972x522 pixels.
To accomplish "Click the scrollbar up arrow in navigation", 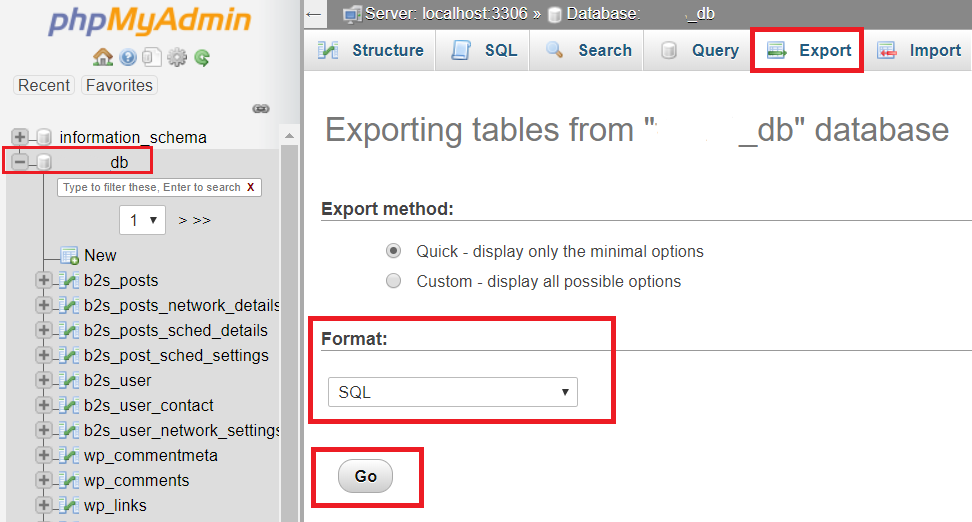I will click(289, 135).
